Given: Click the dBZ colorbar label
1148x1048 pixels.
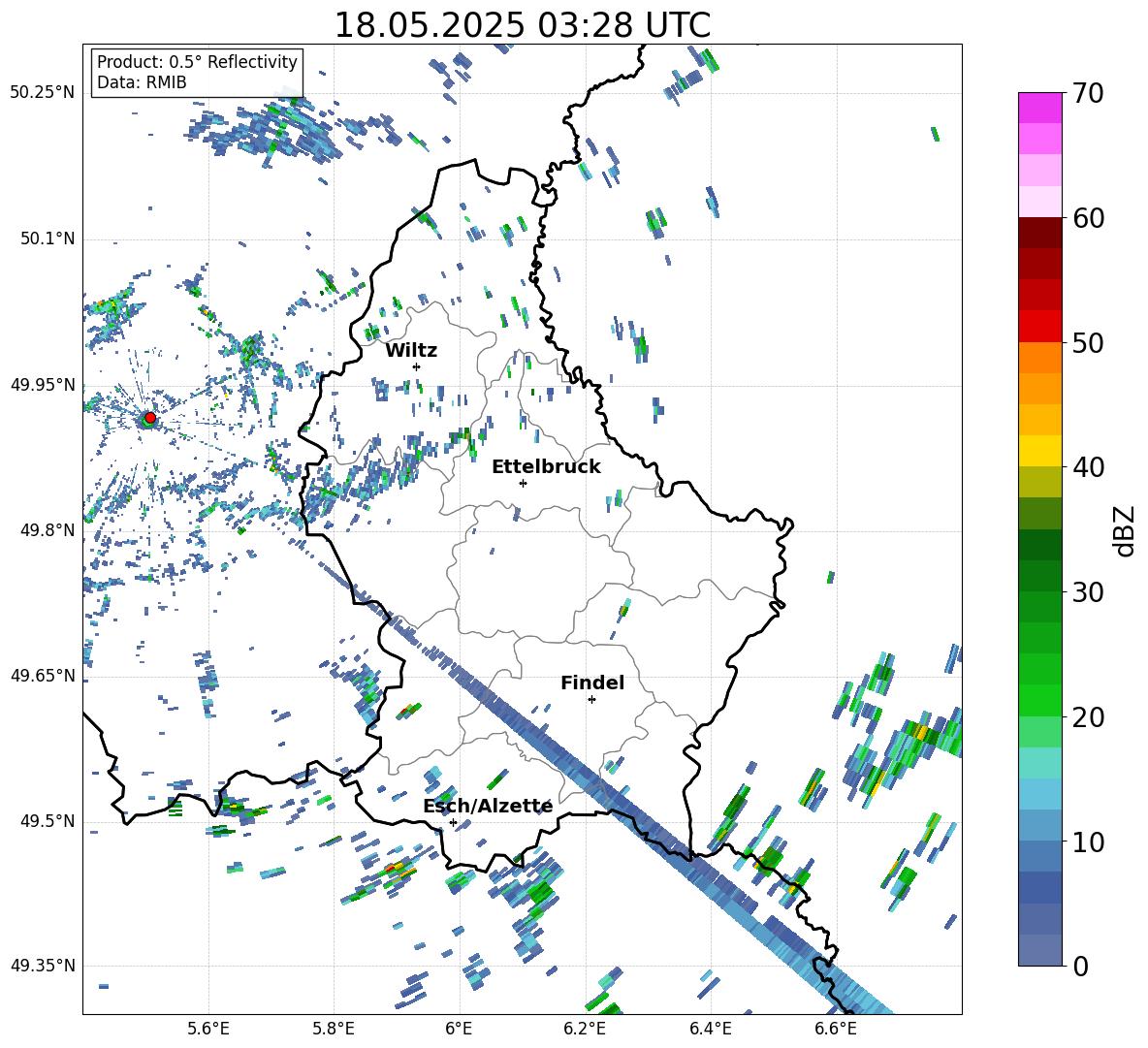Looking at the screenshot, I should (1126, 530).
